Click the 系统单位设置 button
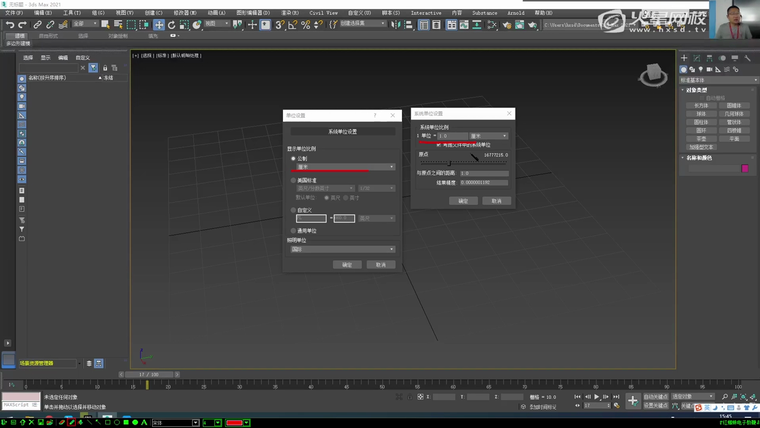 click(x=343, y=132)
